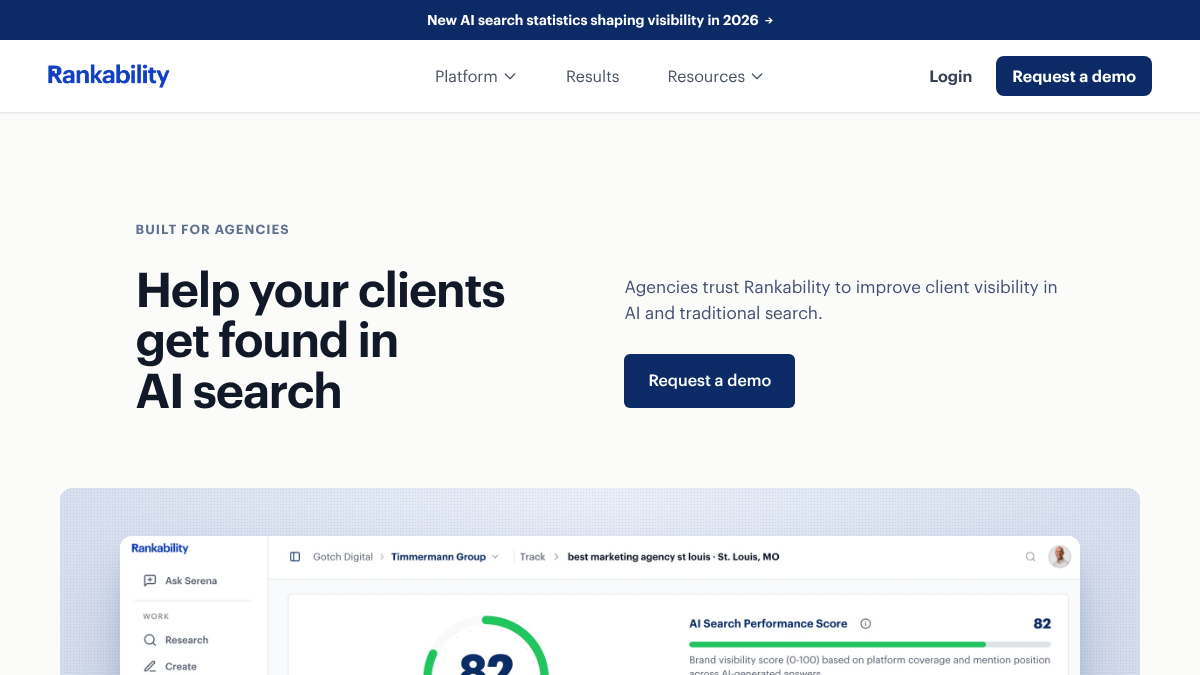
Task: Click Track in the dashboard breadcrumb
Action: 532,557
